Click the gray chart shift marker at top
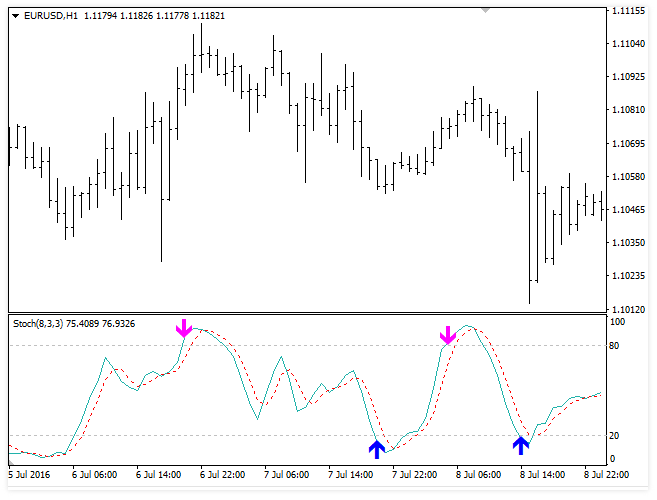 coord(485,10)
